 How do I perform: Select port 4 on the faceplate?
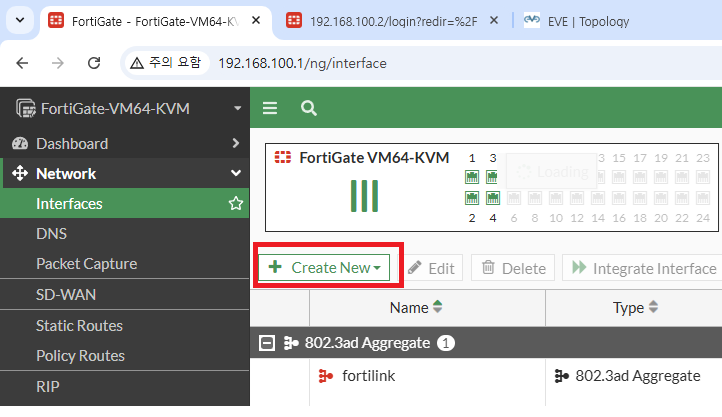[493, 198]
